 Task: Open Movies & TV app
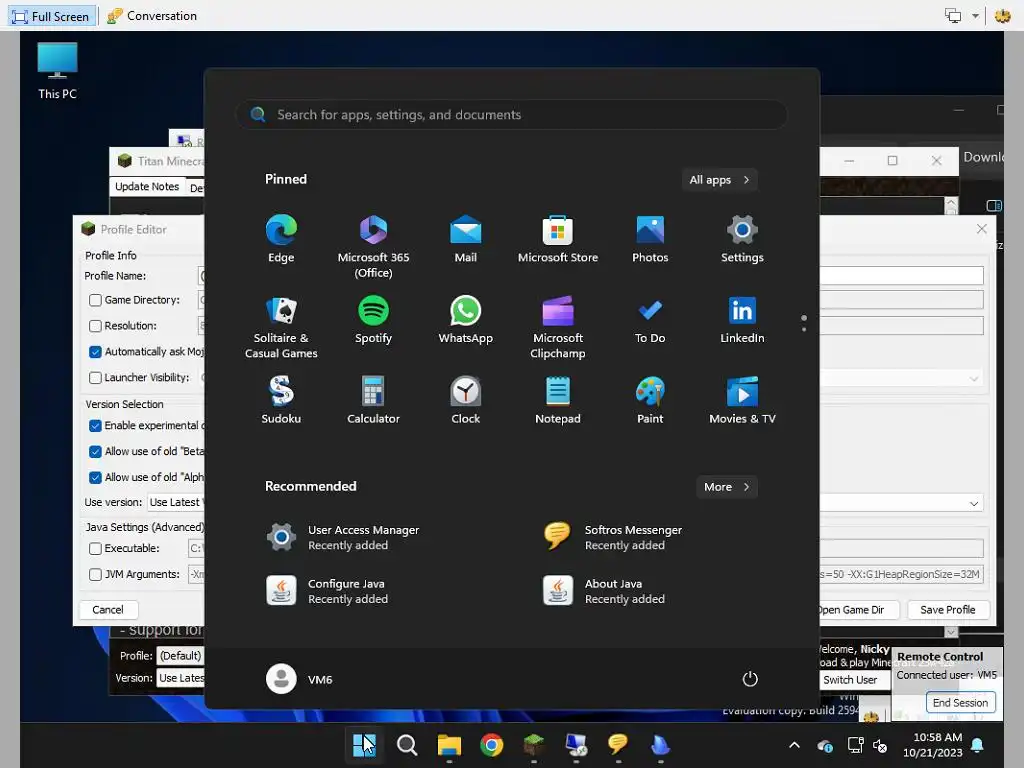tap(742, 400)
